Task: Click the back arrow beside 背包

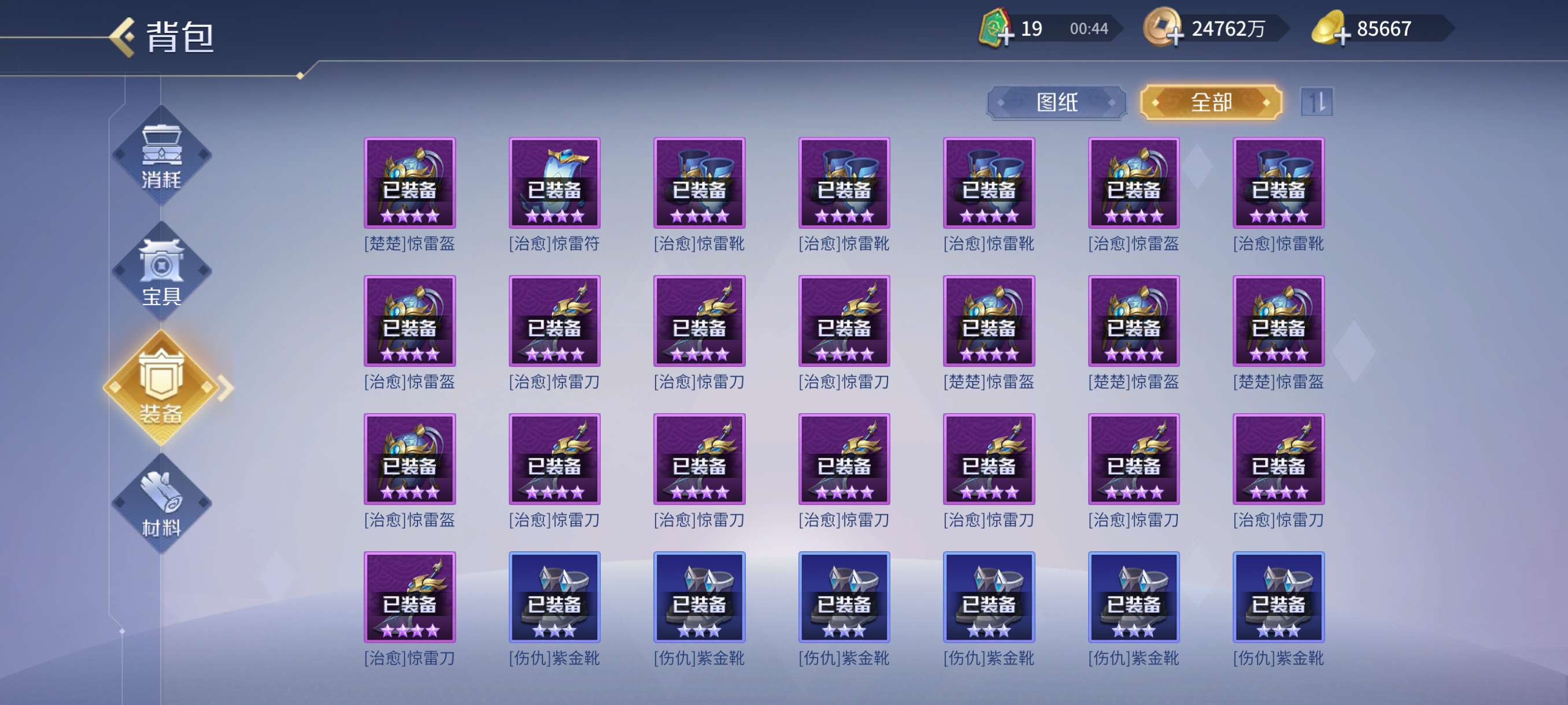Action: pos(123,37)
